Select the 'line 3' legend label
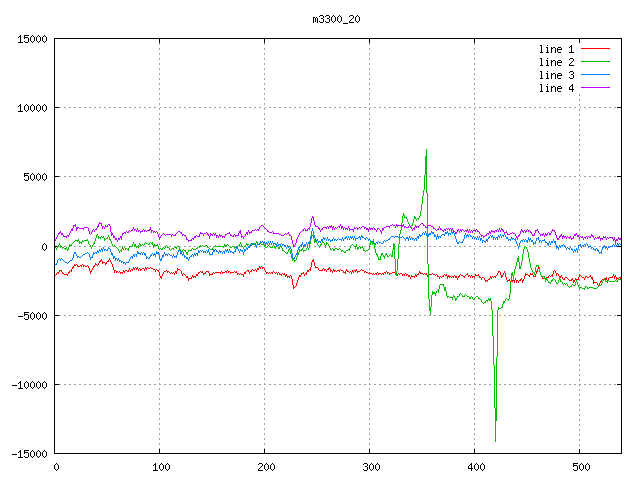Image resolution: width=640 pixels, height=480 pixels. click(556, 75)
